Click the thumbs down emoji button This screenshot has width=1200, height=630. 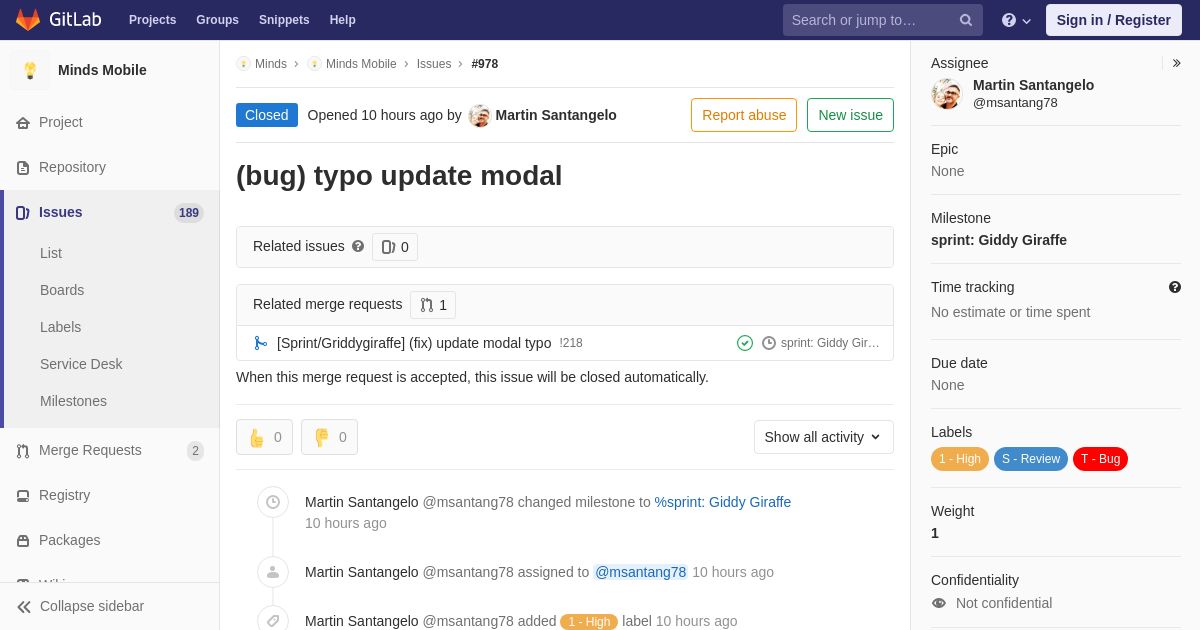(329, 437)
